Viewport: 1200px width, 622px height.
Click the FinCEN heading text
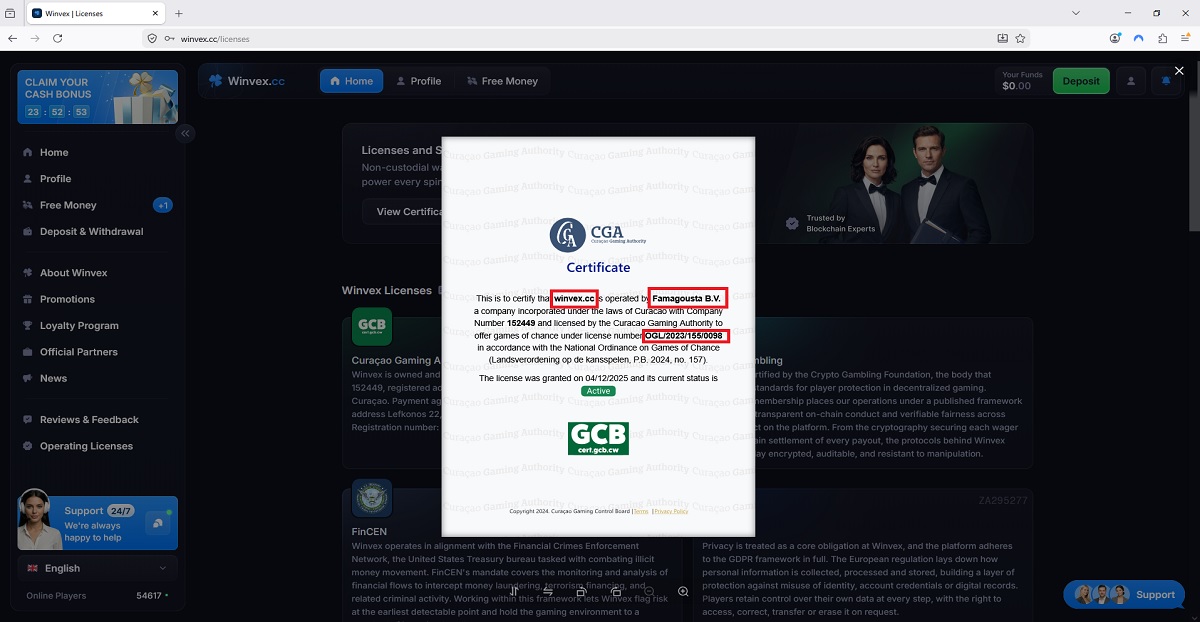pyautogui.click(x=369, y=532)
